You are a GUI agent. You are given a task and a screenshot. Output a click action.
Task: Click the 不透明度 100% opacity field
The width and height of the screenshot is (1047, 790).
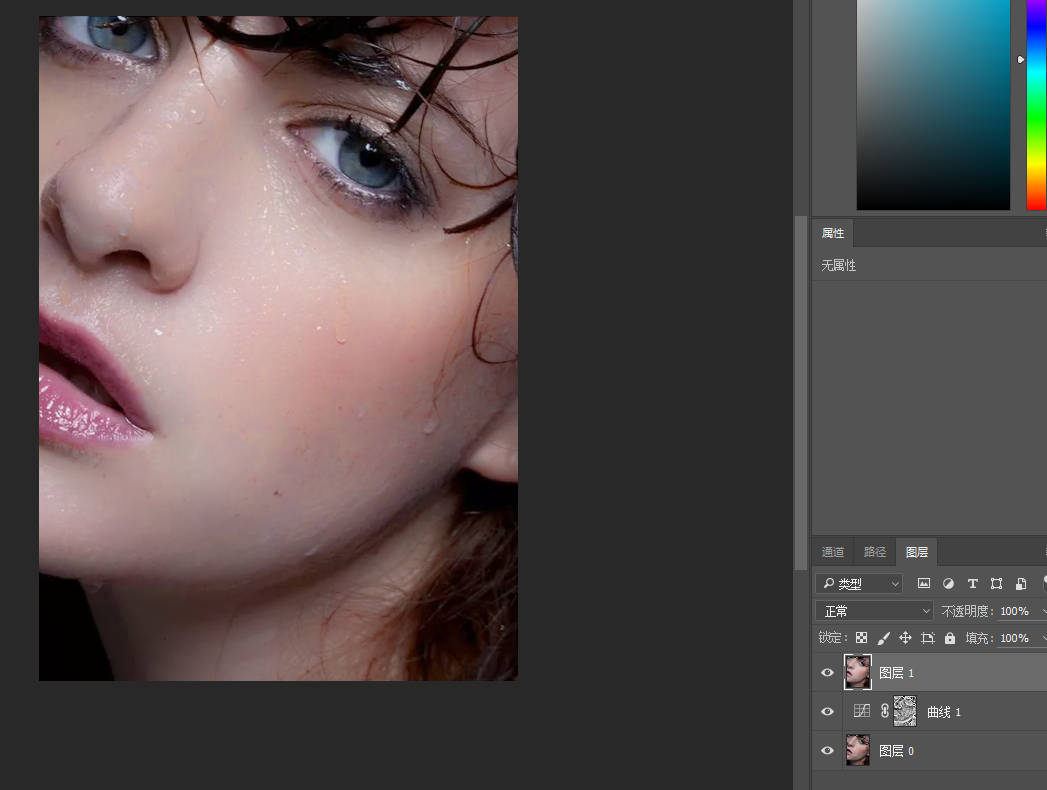click(x=1016, y=611)
